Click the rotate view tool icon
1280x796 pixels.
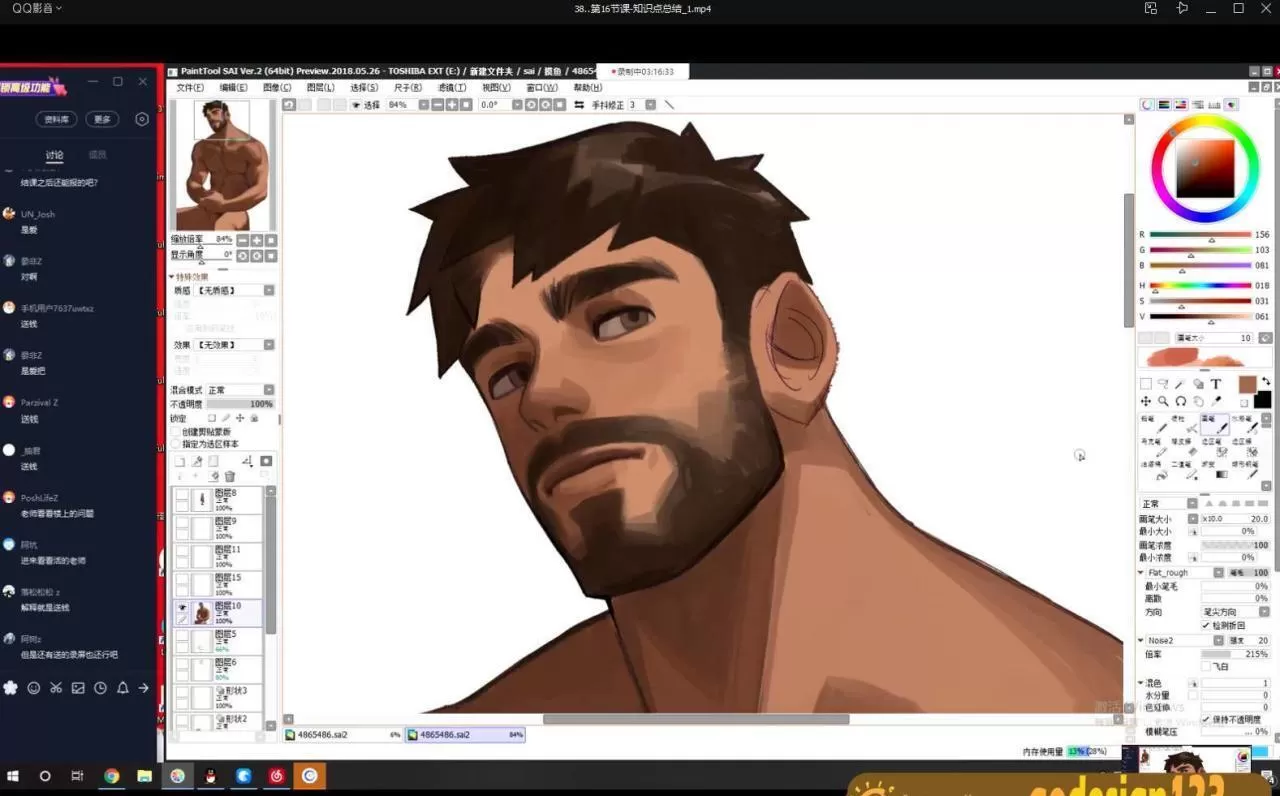(x=1181, y=401)
